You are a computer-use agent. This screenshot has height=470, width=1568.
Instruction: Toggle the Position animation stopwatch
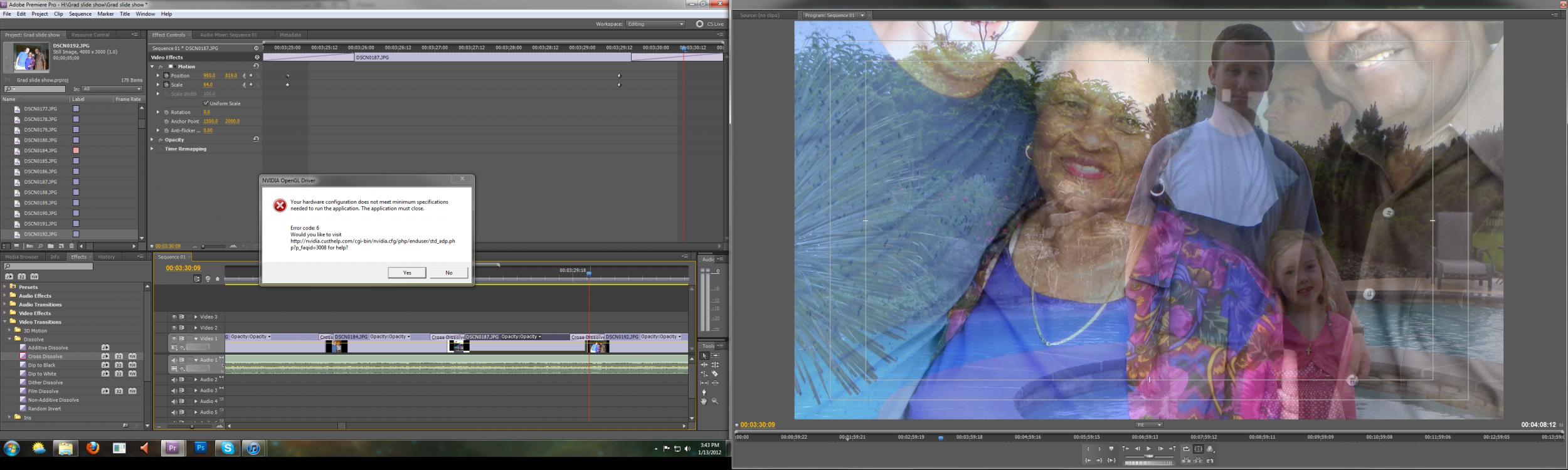pyautogui.click(x=166, y=75)
